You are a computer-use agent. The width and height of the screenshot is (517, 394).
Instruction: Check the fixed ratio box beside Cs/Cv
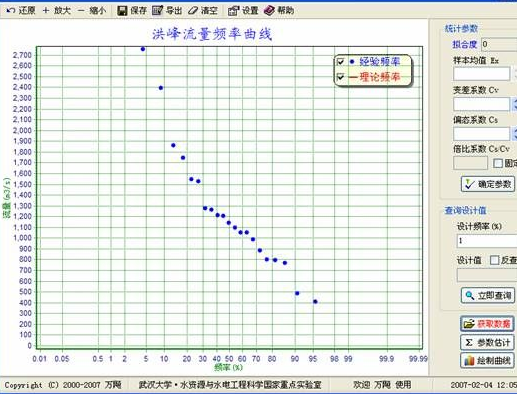[498, 163]
